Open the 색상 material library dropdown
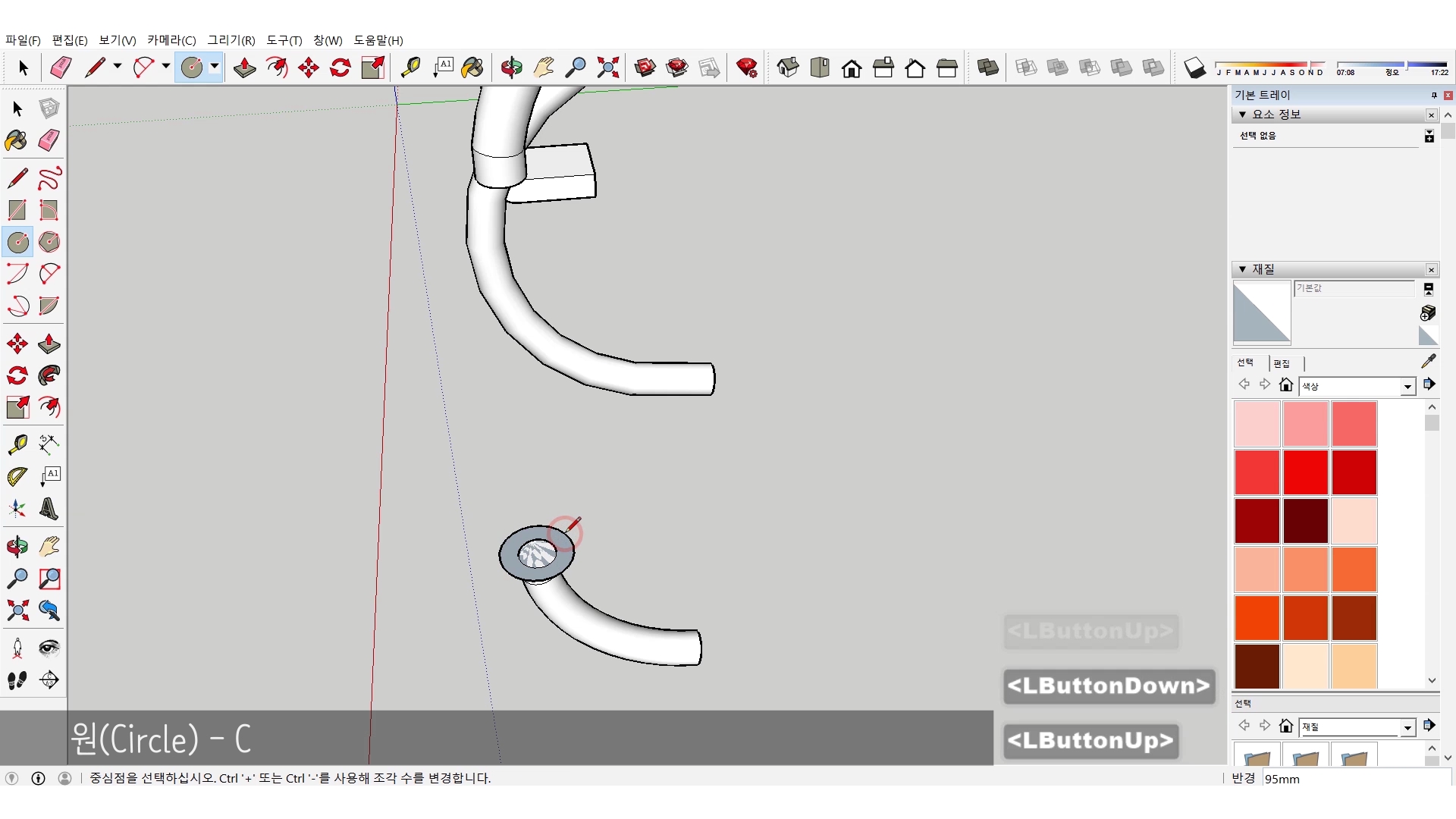1456x819 pixels. pyautogui.click(x=1407, y=387)
